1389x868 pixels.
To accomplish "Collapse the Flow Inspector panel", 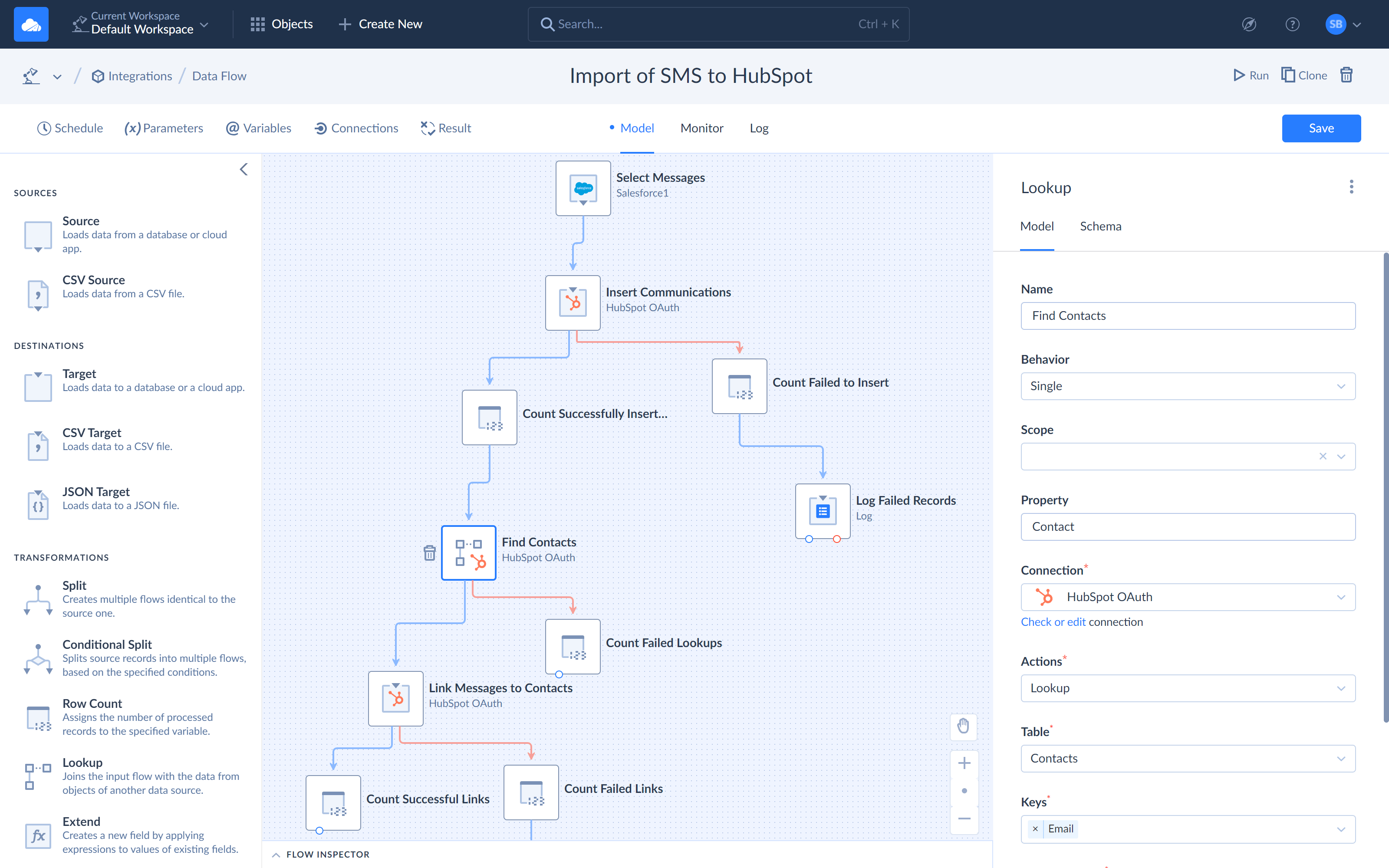I will [277, 854].
